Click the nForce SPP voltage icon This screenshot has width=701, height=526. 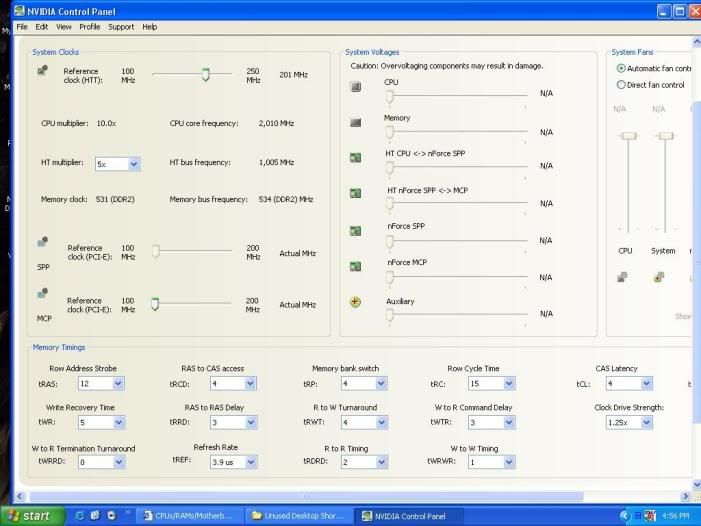click(x=355, y=230)
